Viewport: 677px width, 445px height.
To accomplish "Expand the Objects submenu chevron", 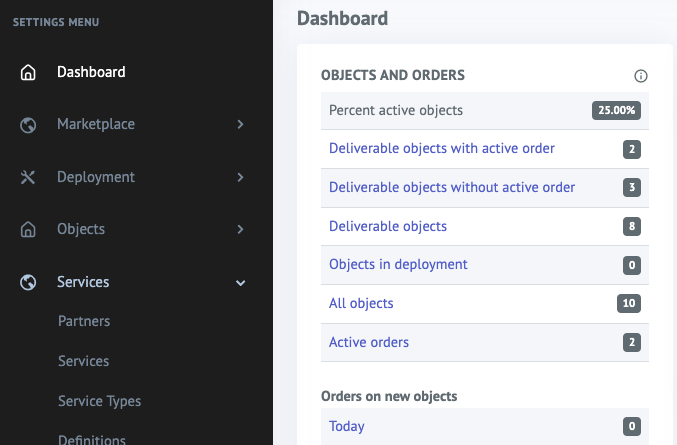I will click(x=240, y=230).
